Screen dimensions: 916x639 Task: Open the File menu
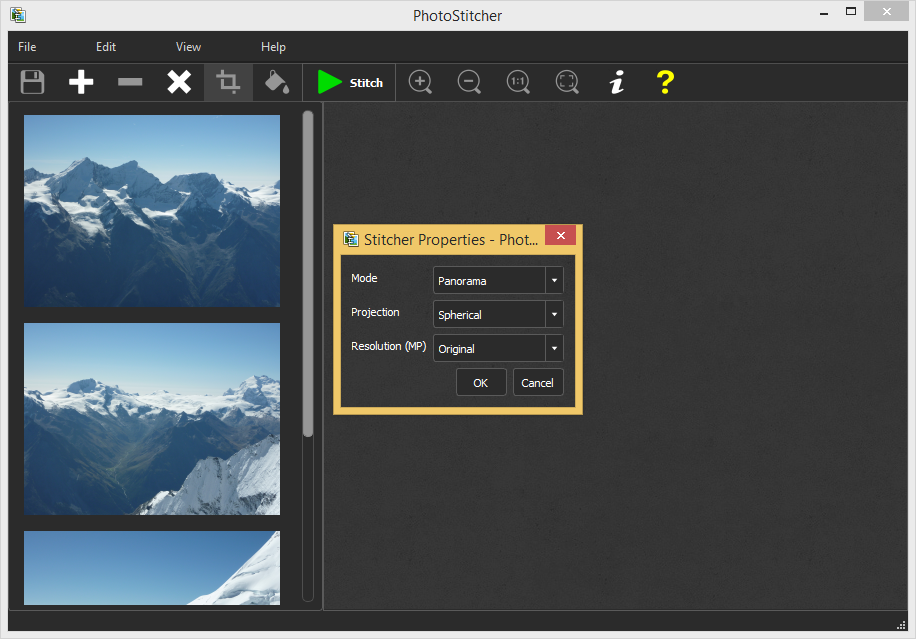27,47
